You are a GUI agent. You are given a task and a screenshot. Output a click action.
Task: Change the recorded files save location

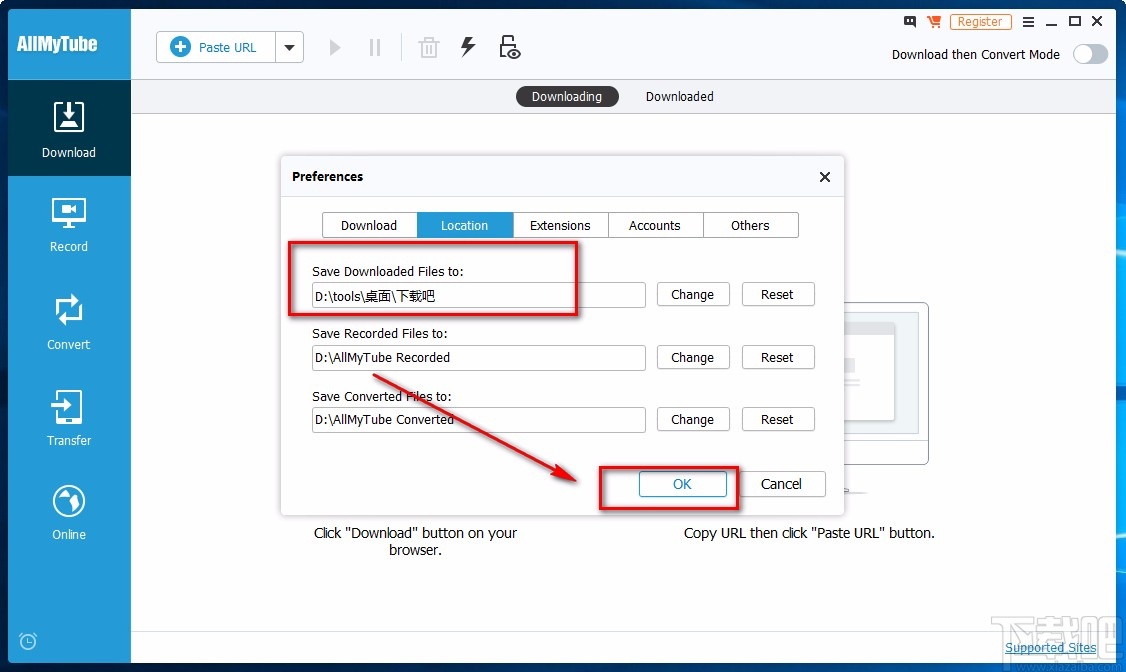pos(693,358)
